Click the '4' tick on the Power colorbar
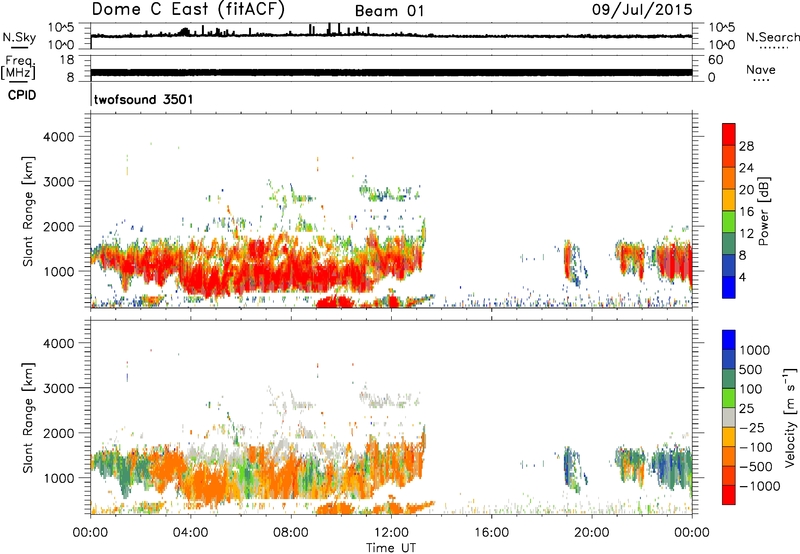 (x=742, y=277)
